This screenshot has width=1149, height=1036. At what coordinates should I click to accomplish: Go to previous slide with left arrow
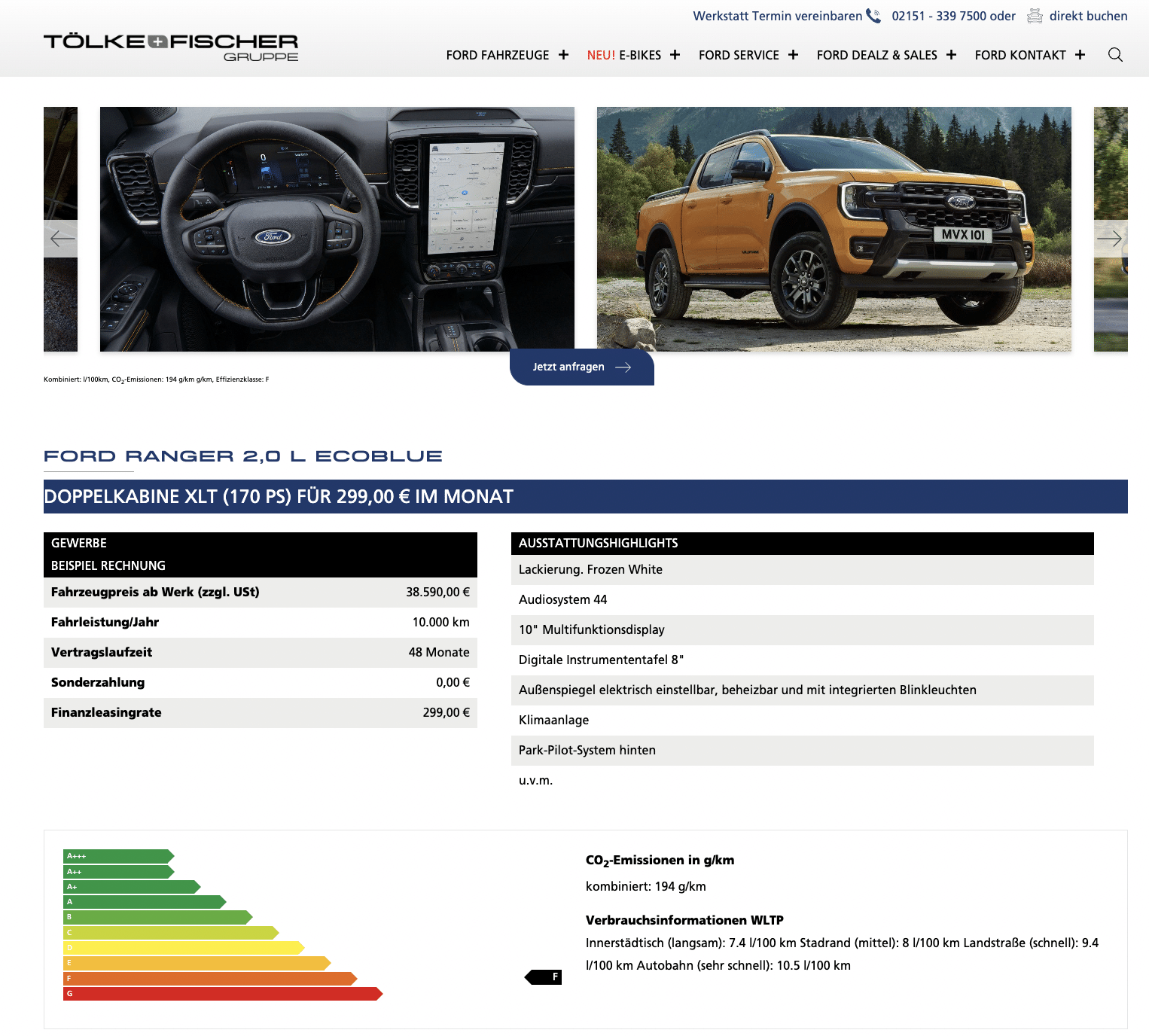click(x=62, y=239)
